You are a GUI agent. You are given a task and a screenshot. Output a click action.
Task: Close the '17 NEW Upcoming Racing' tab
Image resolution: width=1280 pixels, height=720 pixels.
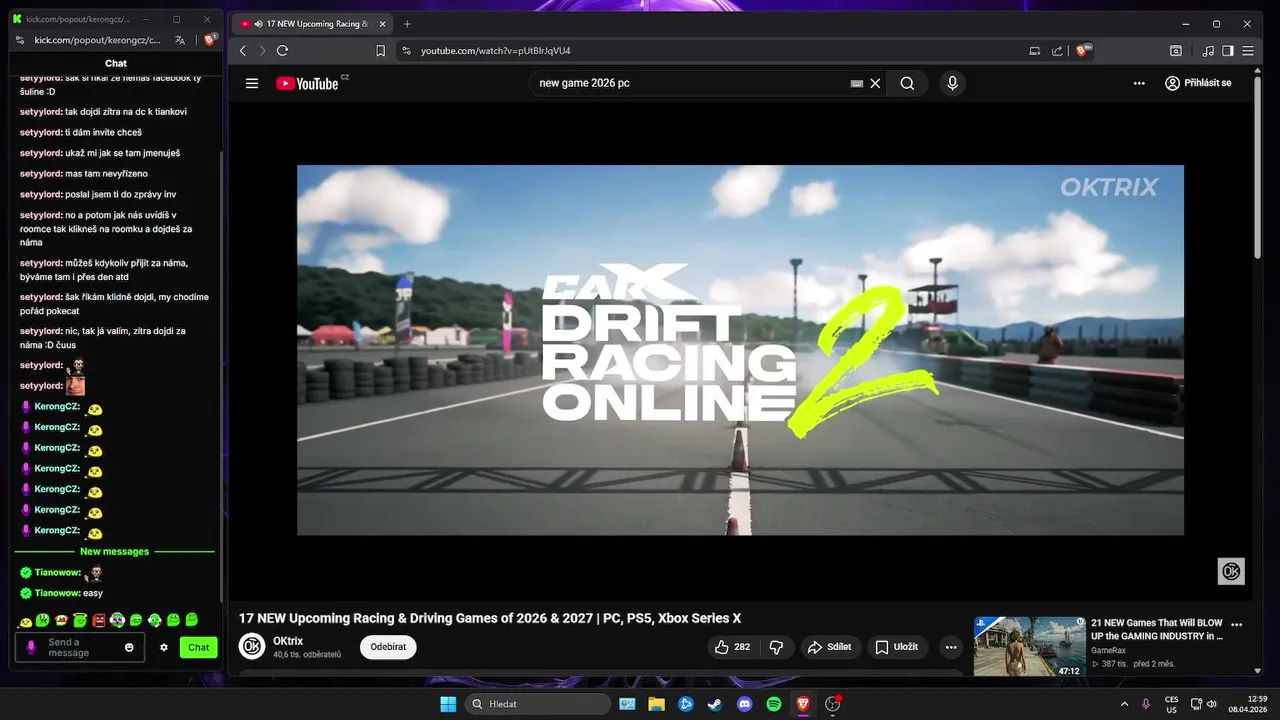(382, 24)
